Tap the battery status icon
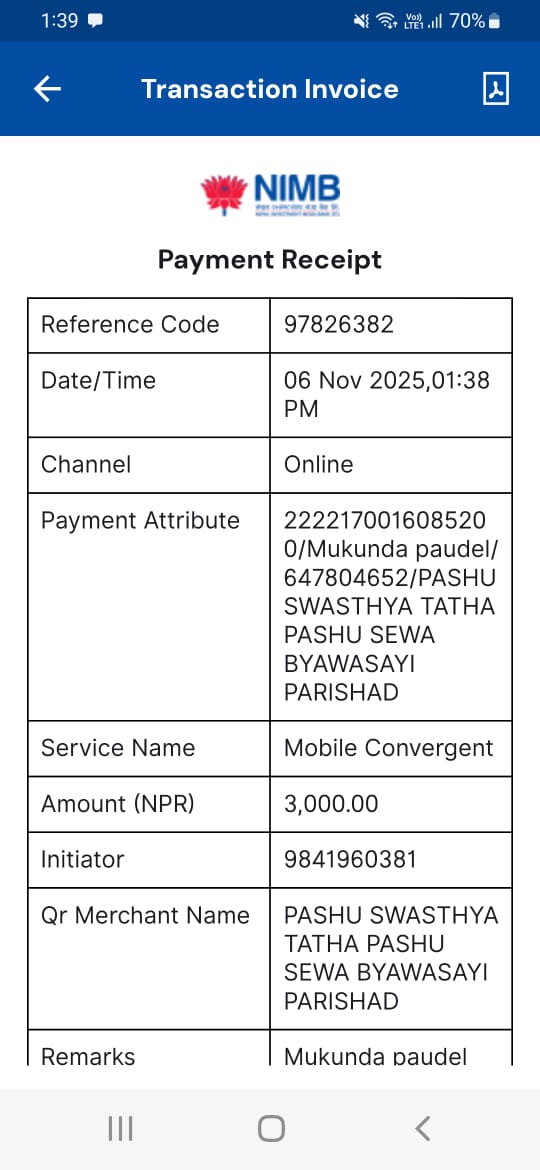Viewport: 540px width, 1170px height. point(494,22)
